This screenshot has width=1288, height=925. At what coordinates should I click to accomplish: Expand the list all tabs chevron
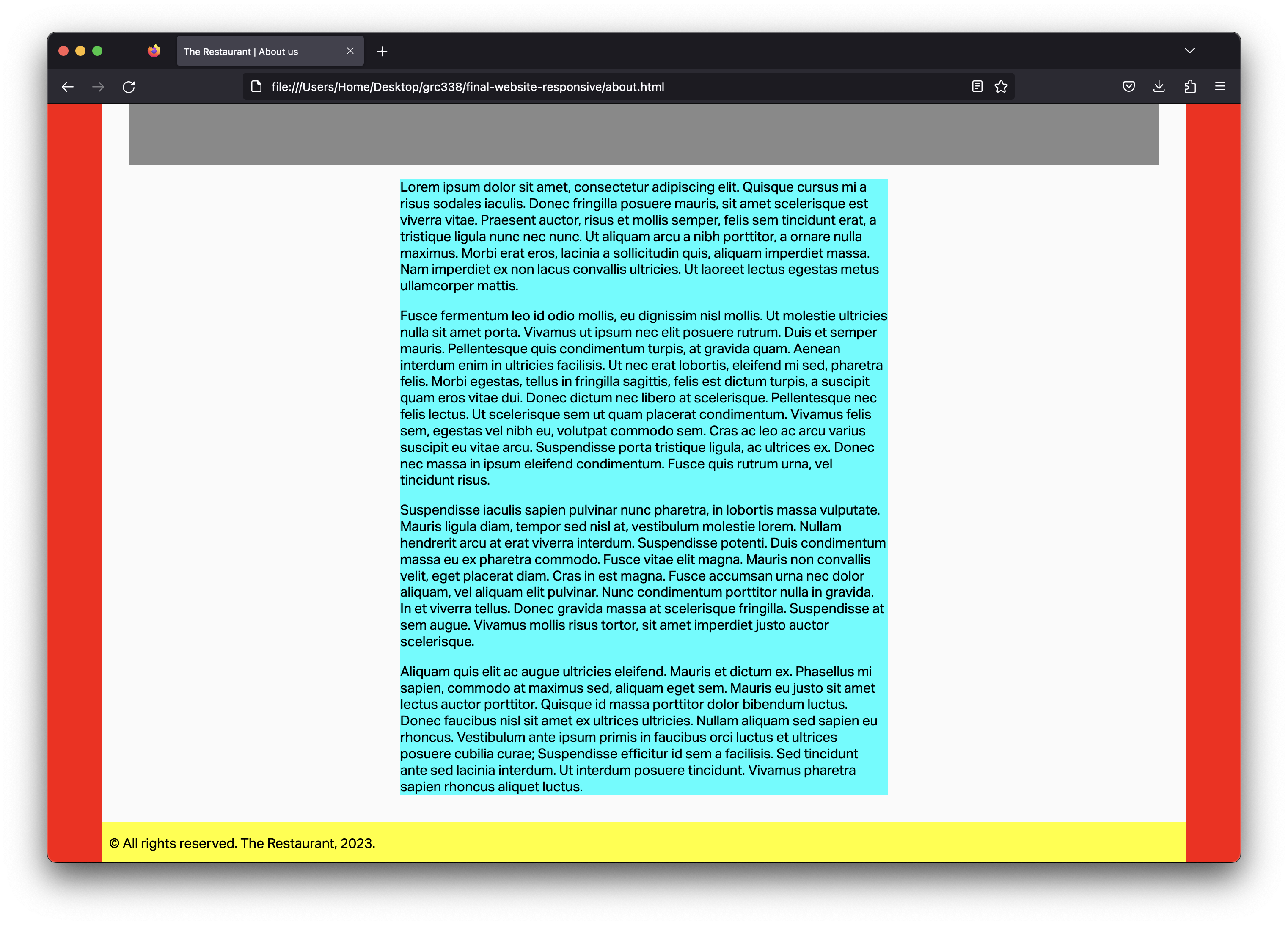[1190, 51]
